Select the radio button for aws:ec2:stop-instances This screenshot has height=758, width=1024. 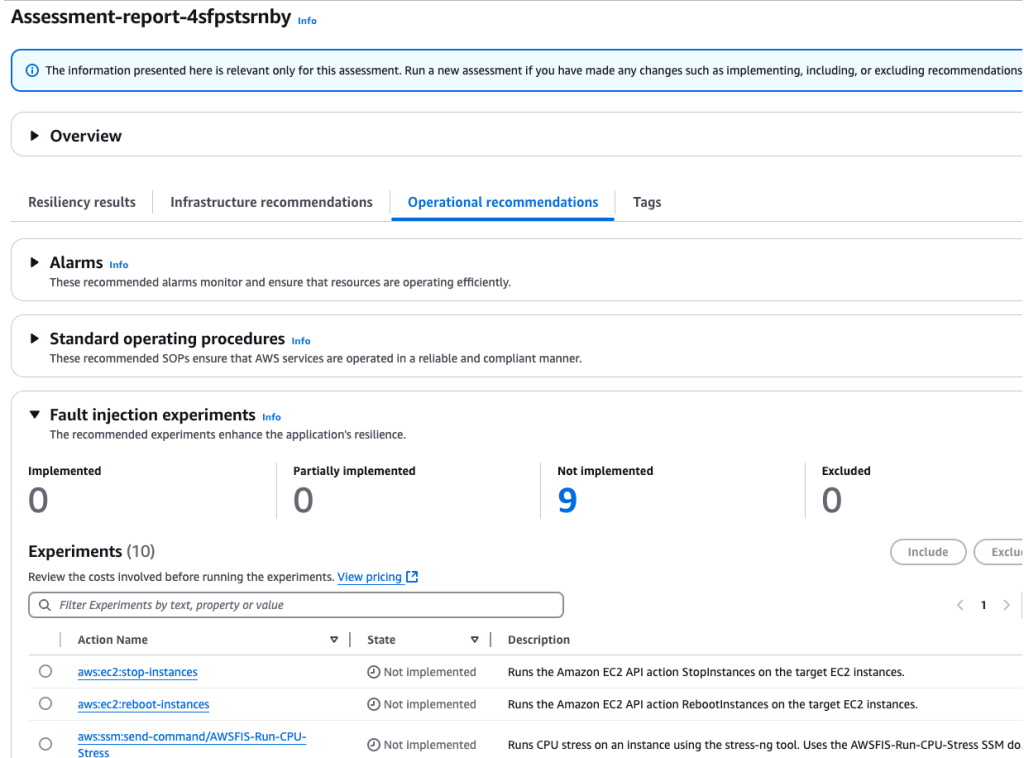tap(45, 672)
